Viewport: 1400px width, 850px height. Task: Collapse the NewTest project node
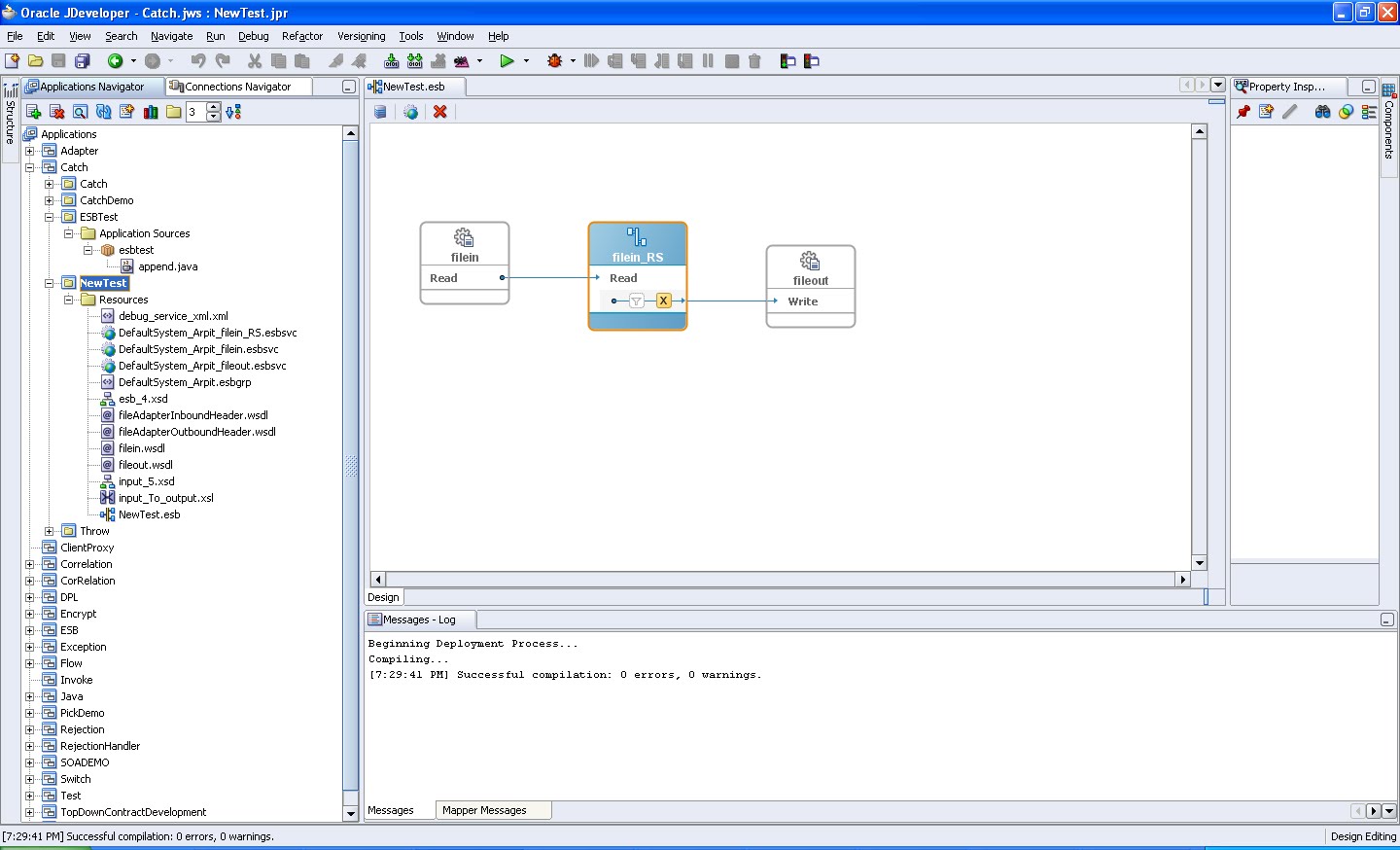tap(49, 283)
